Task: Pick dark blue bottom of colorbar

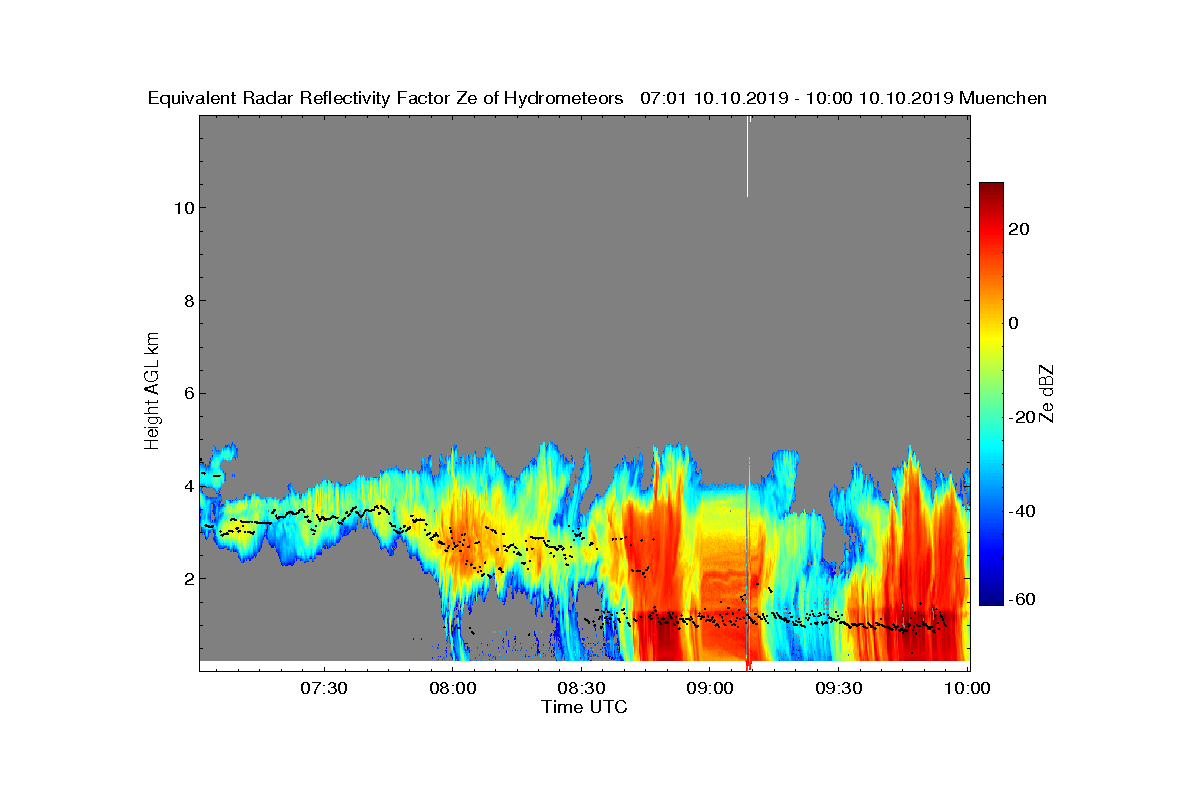Action: [x=991, y=598]
